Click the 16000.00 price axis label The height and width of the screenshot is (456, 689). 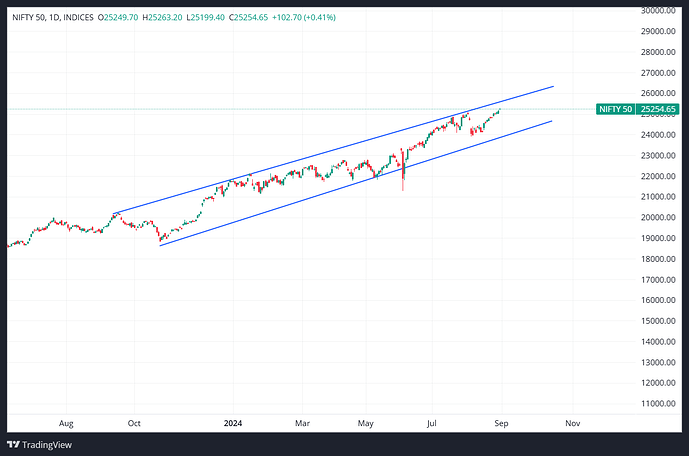pos(658,300)
